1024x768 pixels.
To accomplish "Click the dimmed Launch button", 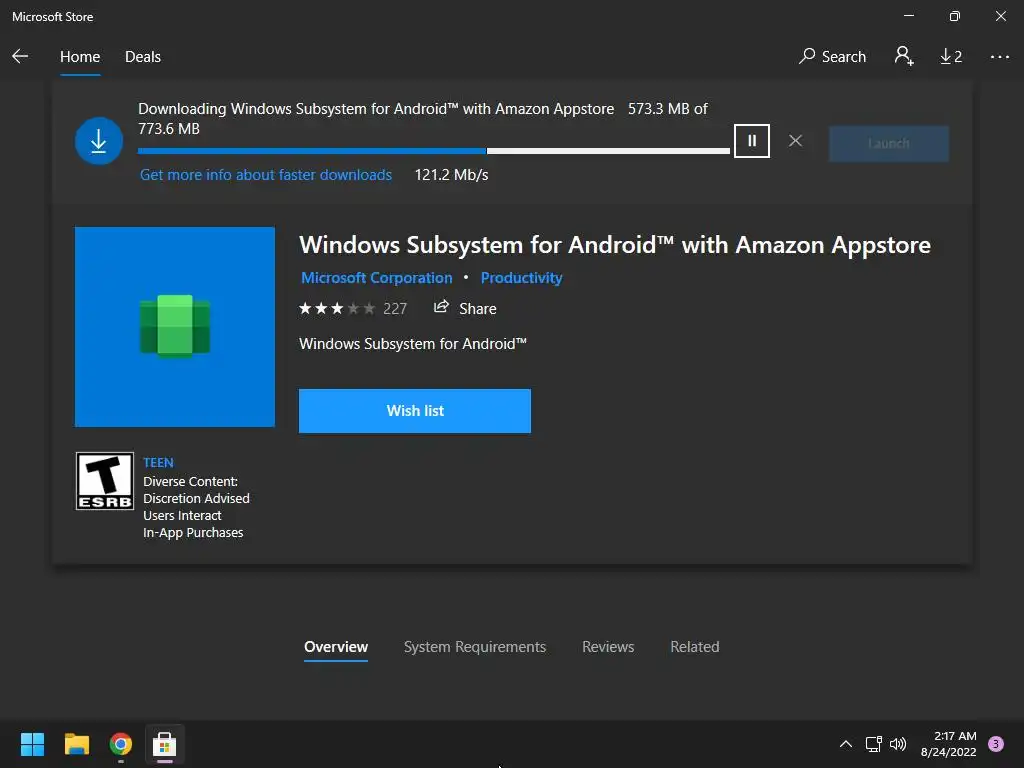I will (888, 144).
